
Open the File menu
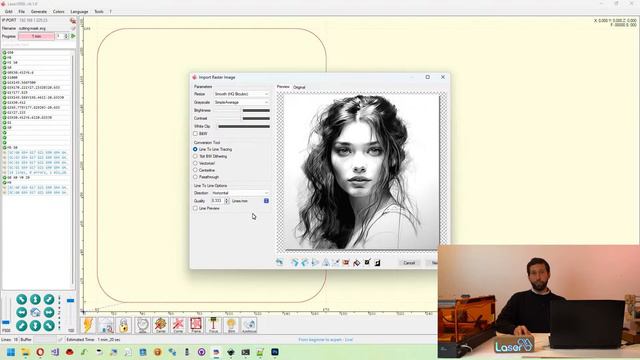point(22,12)
